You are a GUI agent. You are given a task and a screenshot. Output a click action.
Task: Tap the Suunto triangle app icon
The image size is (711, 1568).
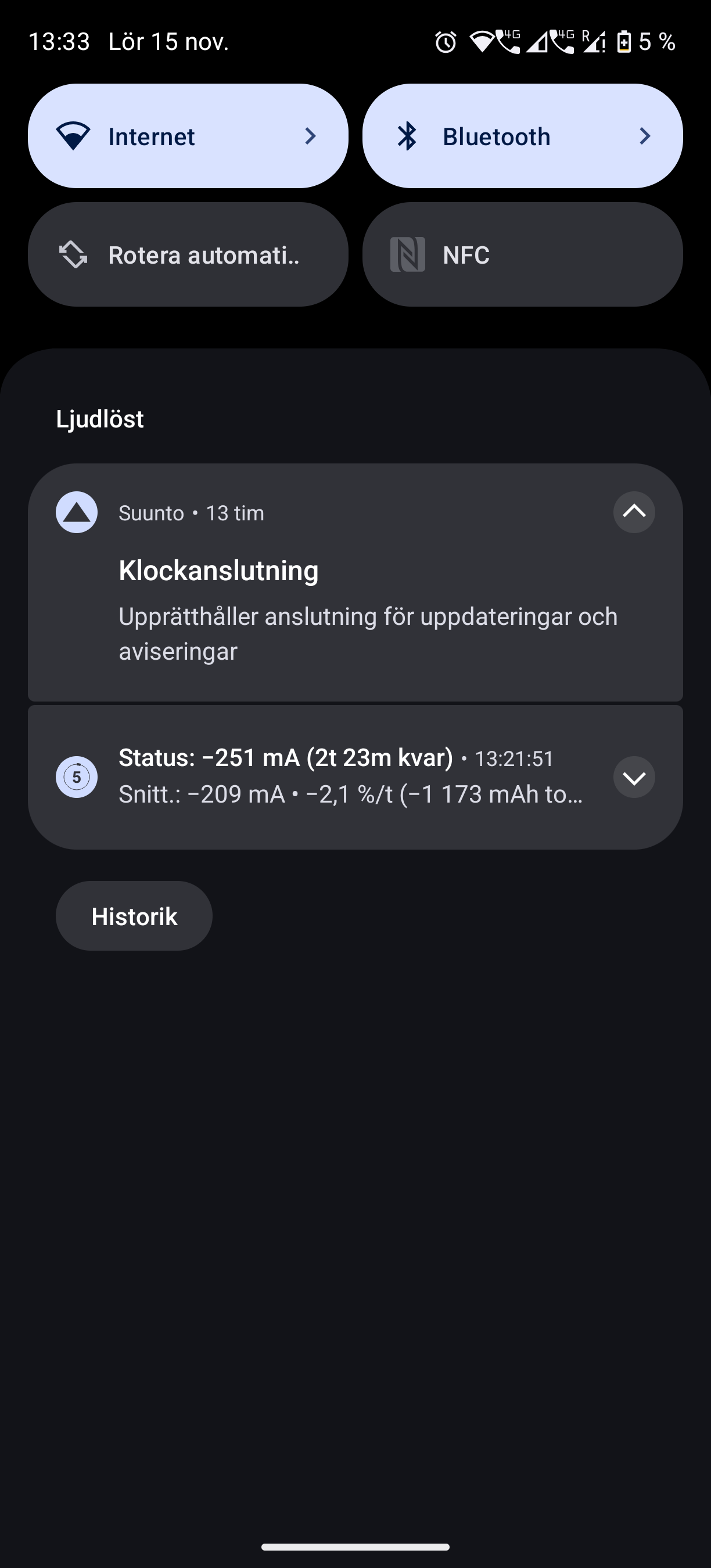[77, 513]
